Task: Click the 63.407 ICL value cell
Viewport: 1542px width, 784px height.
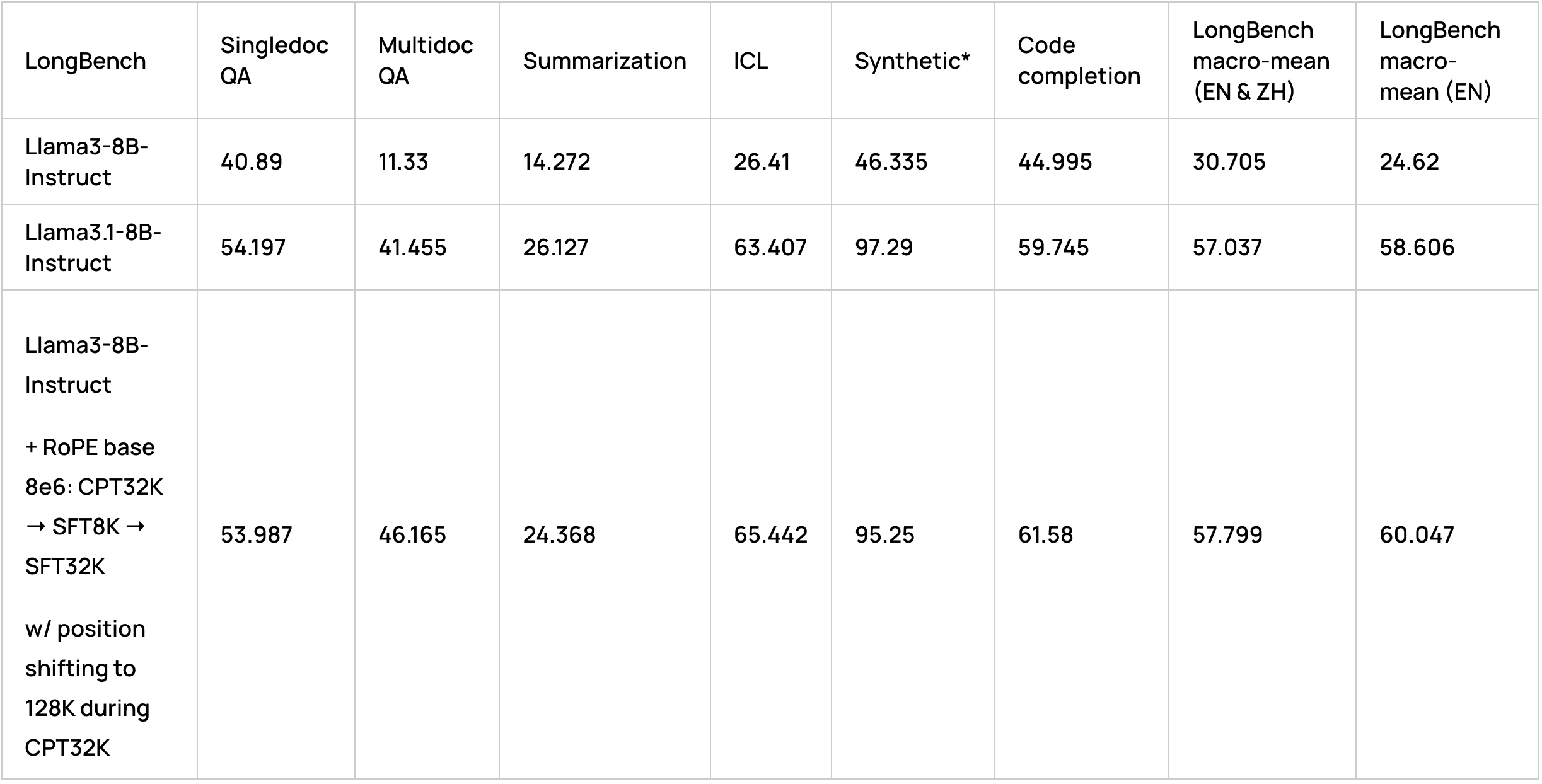Action: pyautogui.click(x=770, y=247)
